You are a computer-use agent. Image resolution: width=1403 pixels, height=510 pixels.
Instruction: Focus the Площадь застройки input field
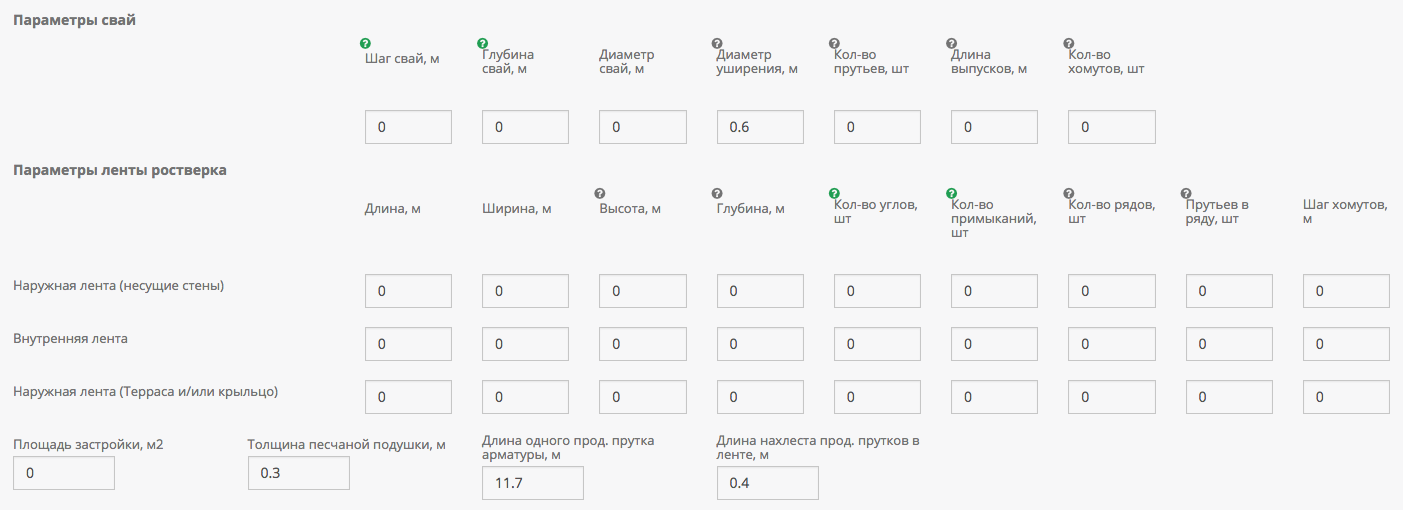click(64, 473)
